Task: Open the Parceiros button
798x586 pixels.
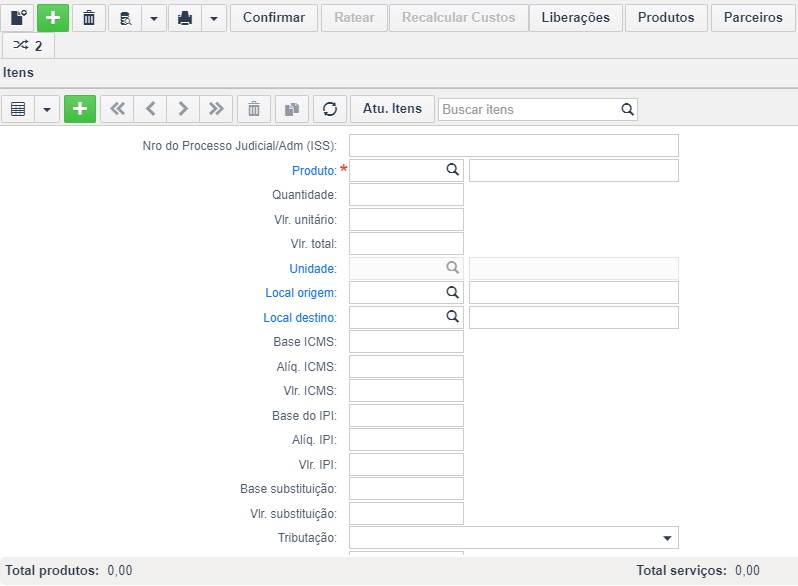Action: point(753,18)
